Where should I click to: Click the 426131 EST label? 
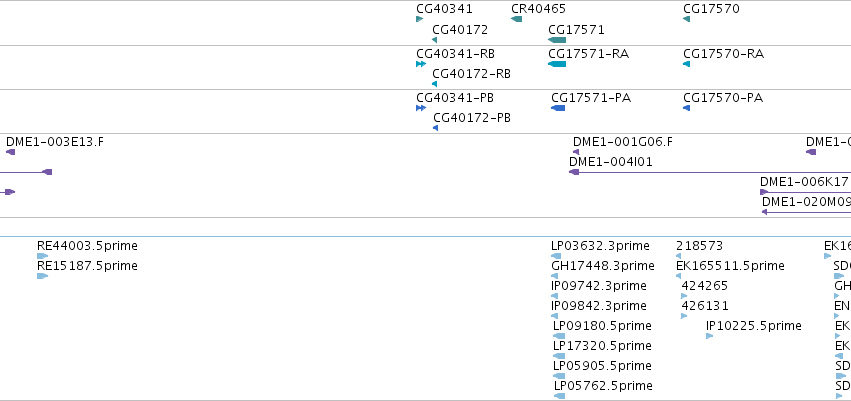[x=705, y=306]
